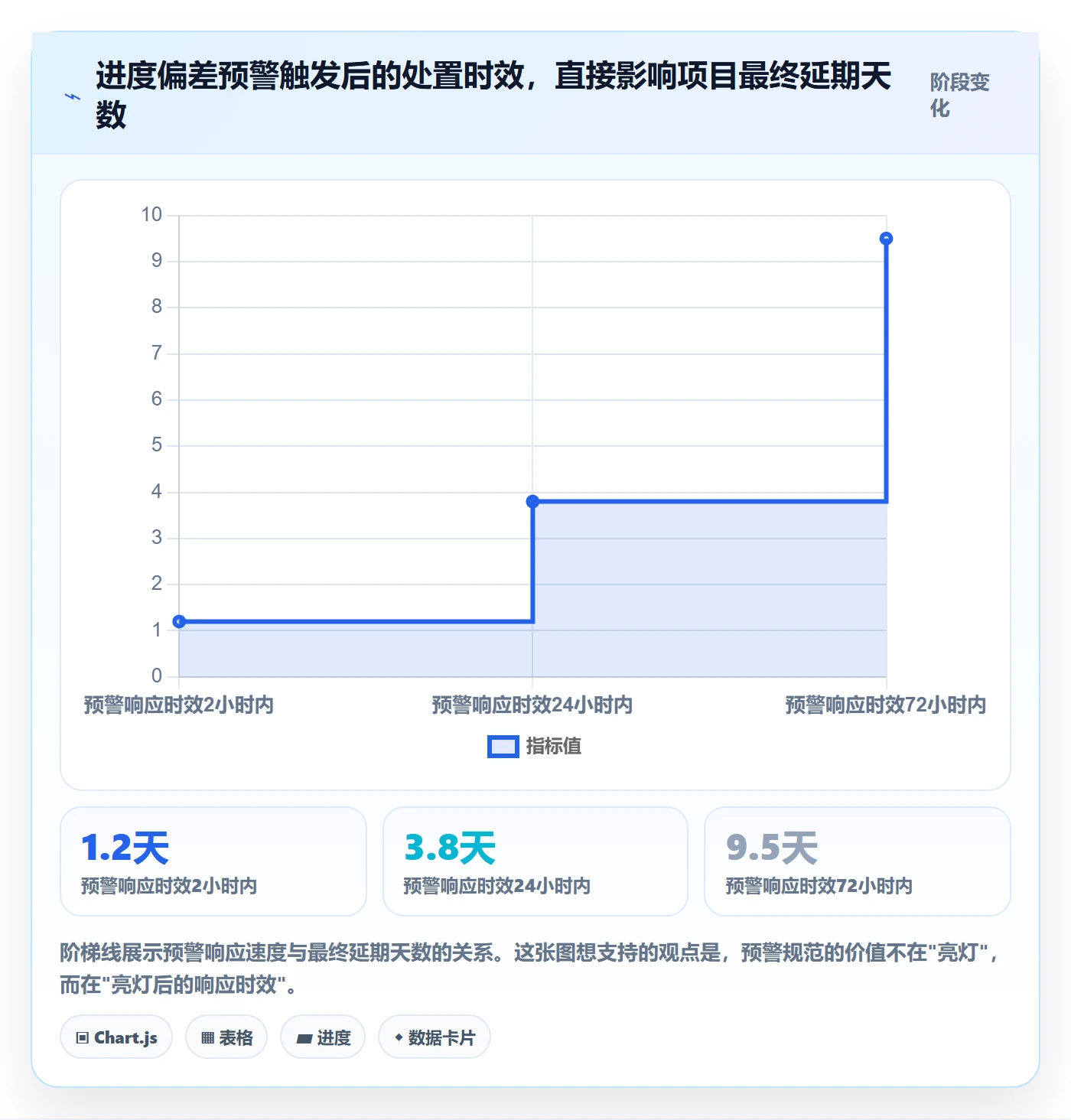The height and width of the screenshot is (1120, 1071).
Task: Click the 指标值 legend label
Action: click(554, 747)
